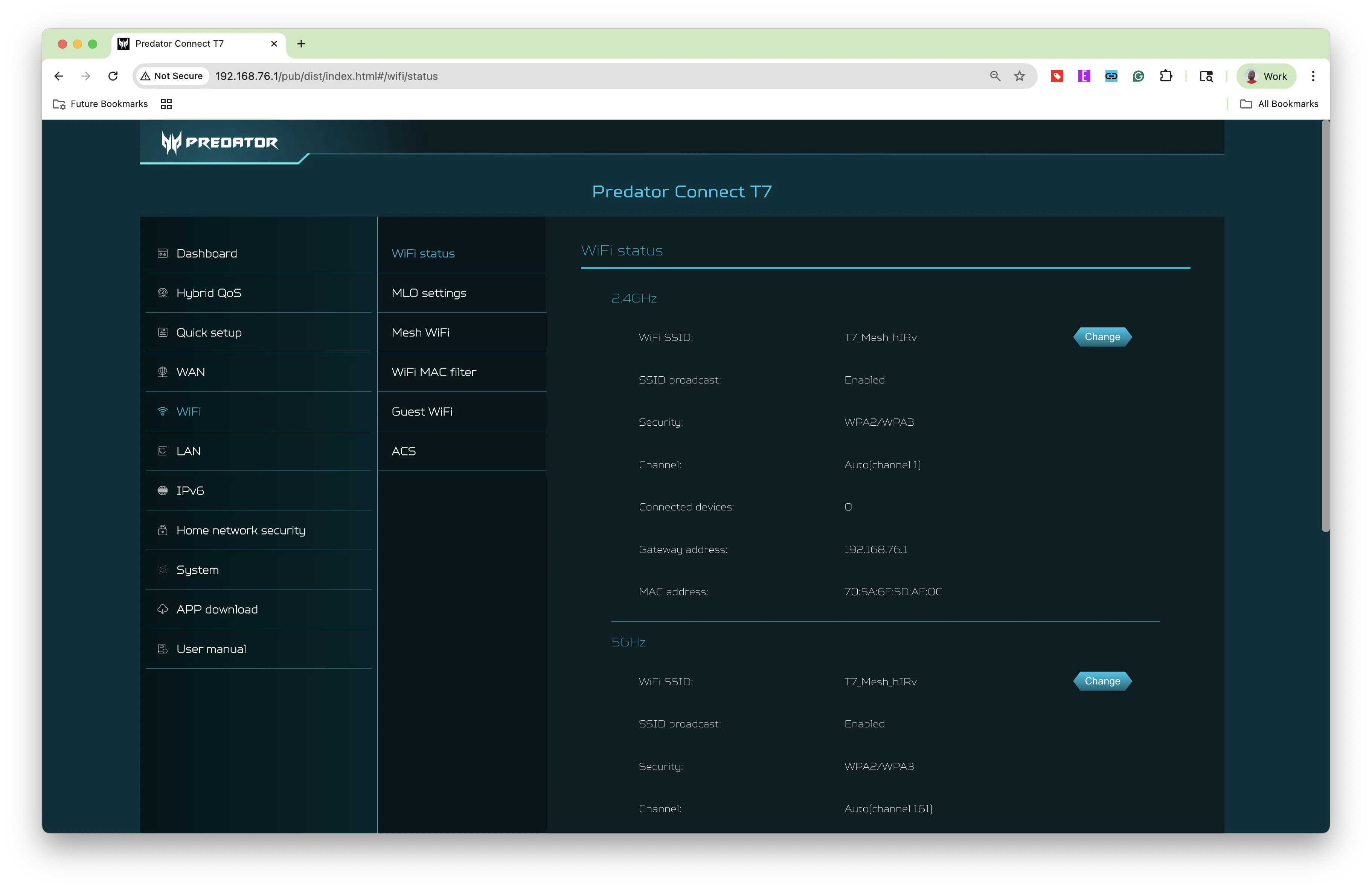Click the IPv6 sidebar icon
Screen dimensions: 1372x889
click(x=163, y=490)
